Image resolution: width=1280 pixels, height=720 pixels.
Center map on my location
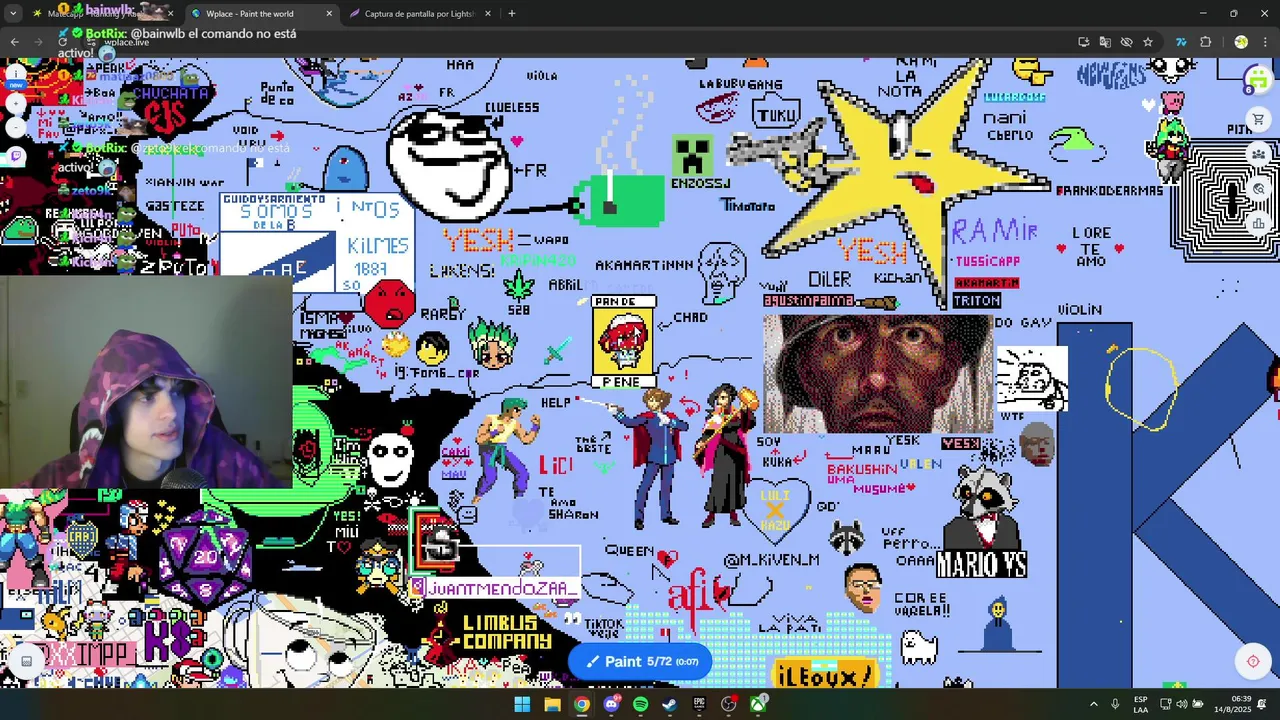point(1253,661)
